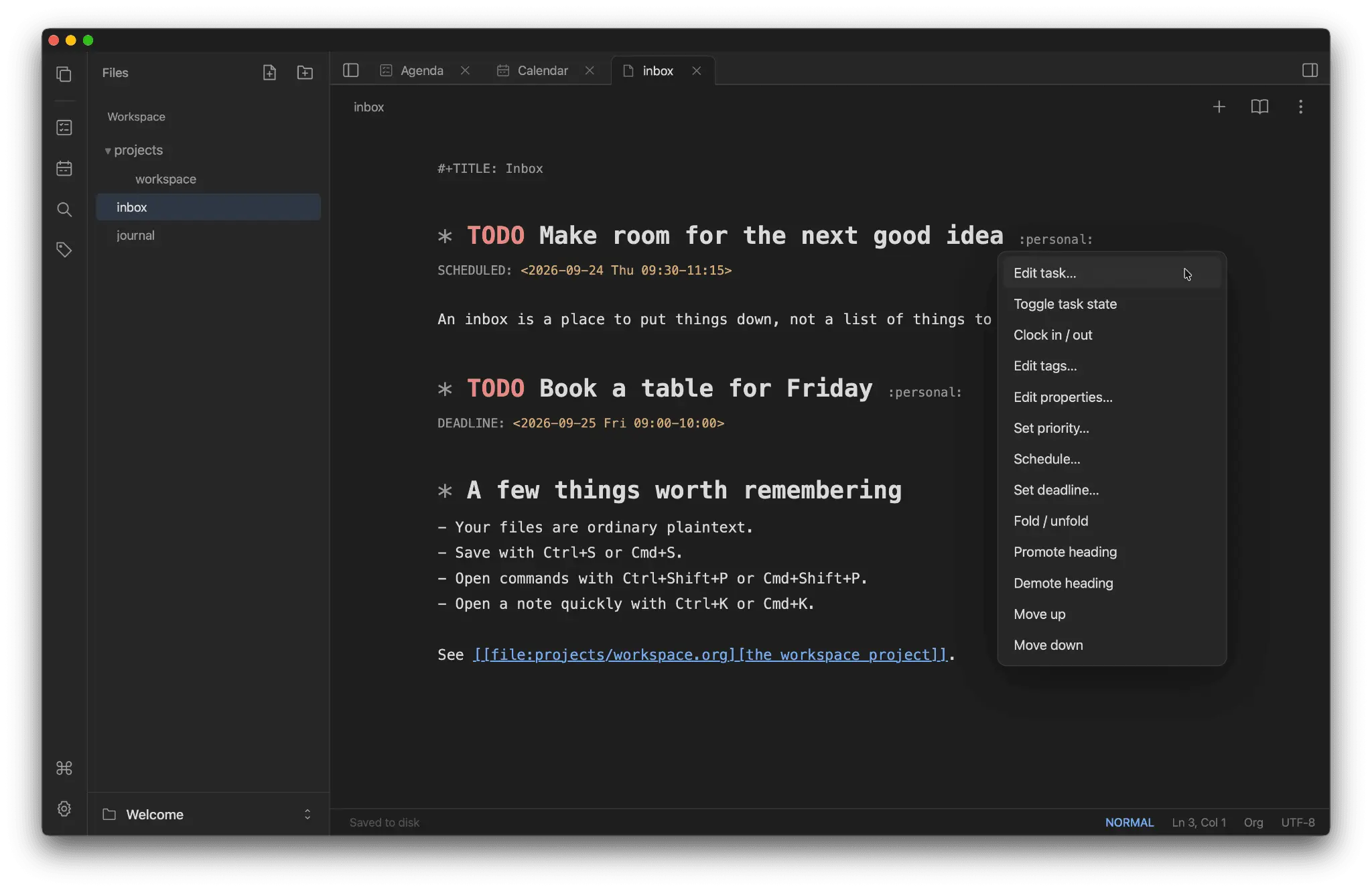Open the Tags icon in the activity bar

tap(64, 250)
